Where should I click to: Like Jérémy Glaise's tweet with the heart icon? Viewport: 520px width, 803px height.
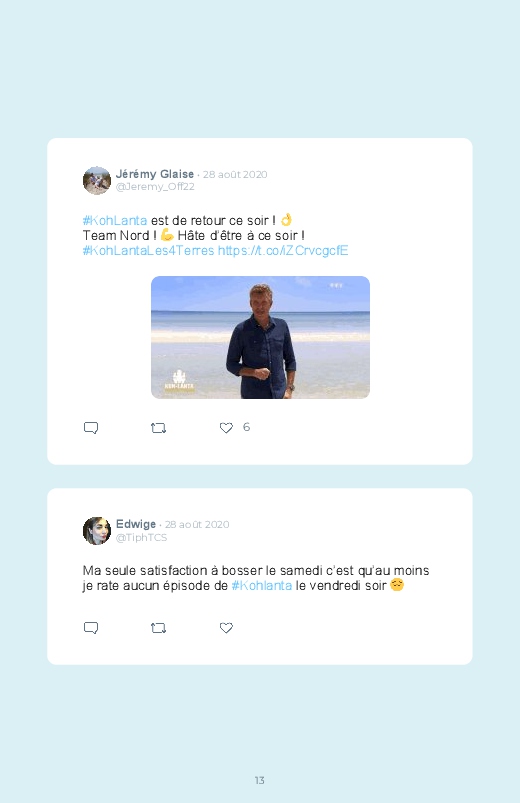(x=226, y=428)
